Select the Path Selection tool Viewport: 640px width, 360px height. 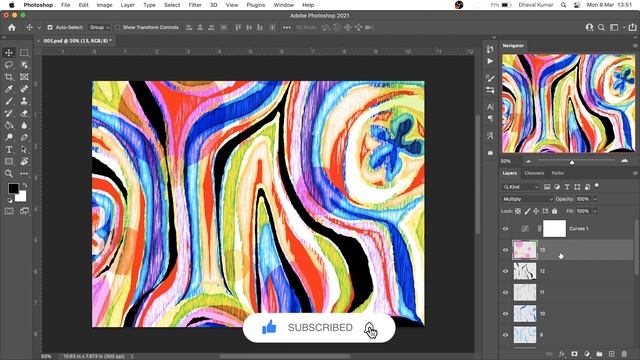[24, 149]
